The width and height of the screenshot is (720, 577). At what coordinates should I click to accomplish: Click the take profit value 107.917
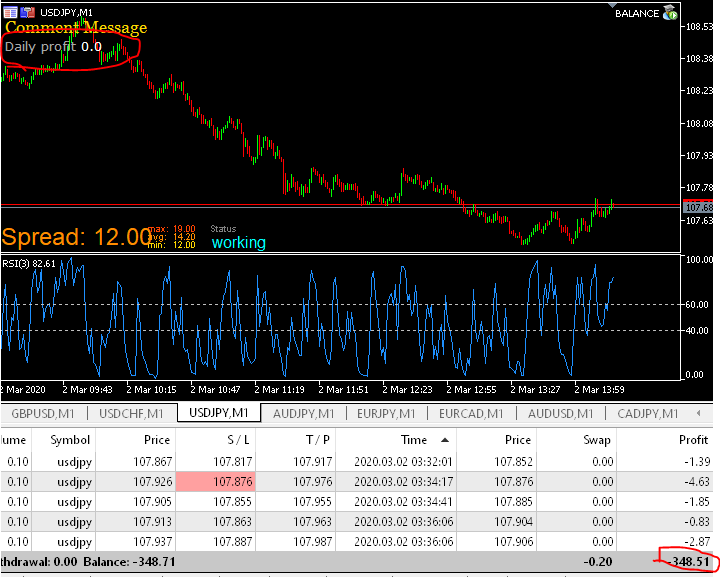pos(312,461)
